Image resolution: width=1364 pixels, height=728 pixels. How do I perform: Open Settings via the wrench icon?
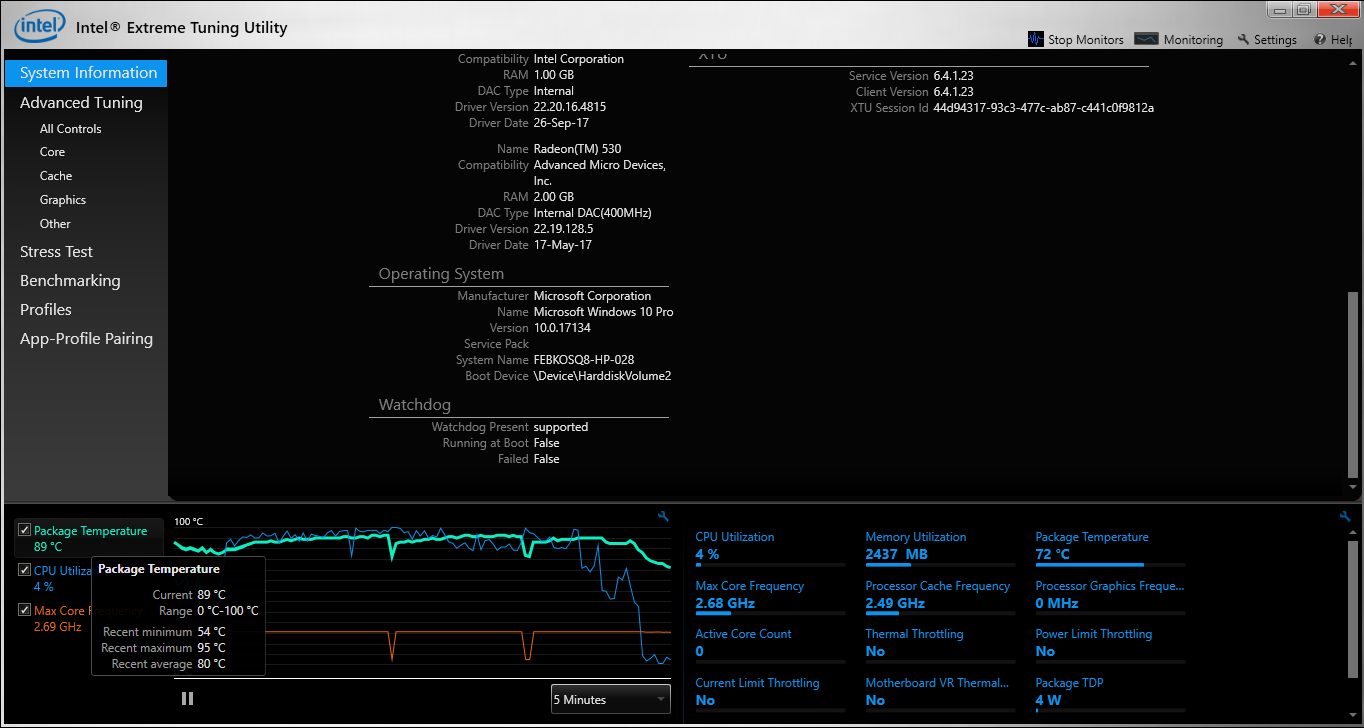1243,39
